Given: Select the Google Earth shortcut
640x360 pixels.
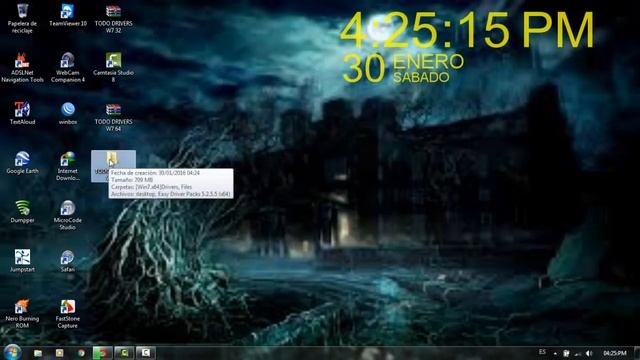Looking at the screenshot, I should coord(22,163).
